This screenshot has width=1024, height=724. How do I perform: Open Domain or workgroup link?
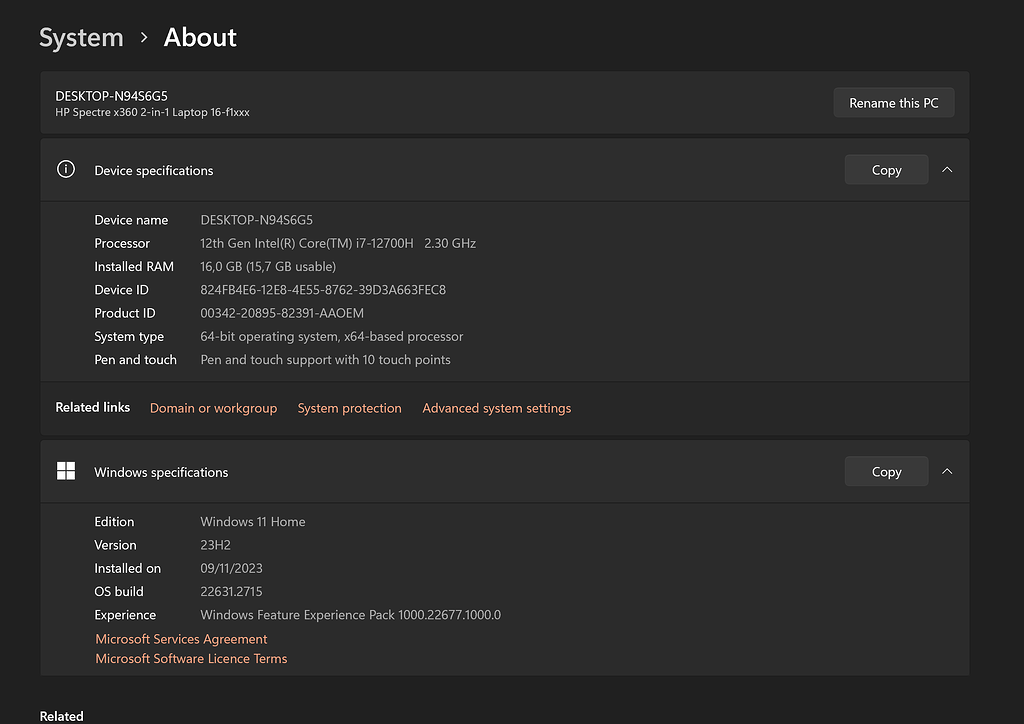coord(214,408)
